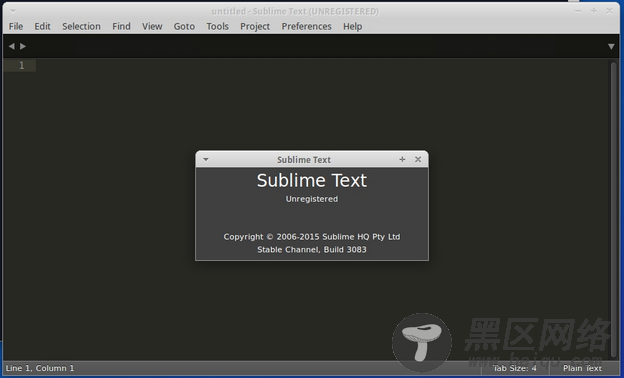The height and width of the screenshot is (378, 624).
Task: Open the Preferences menu
Action: click(306, 26)
